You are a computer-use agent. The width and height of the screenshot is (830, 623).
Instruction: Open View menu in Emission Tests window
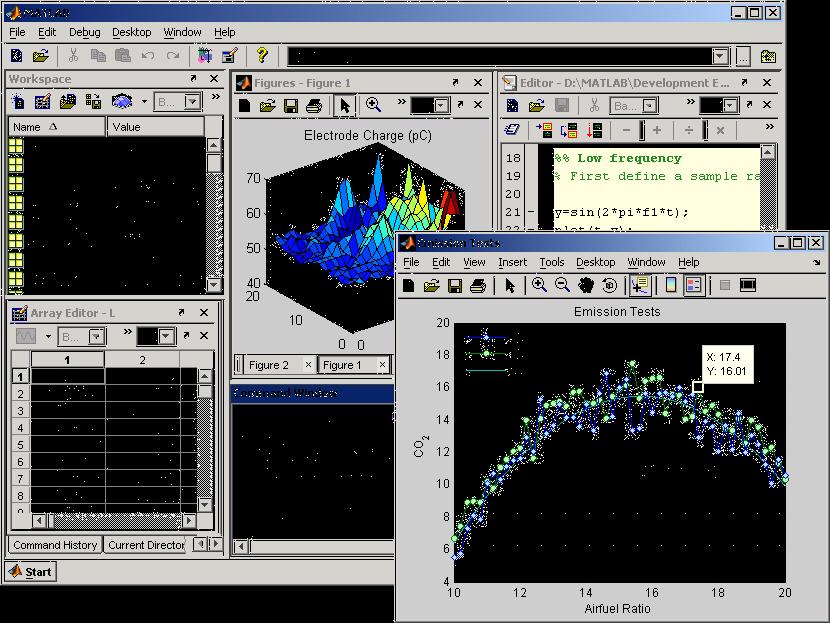(474, 262)
